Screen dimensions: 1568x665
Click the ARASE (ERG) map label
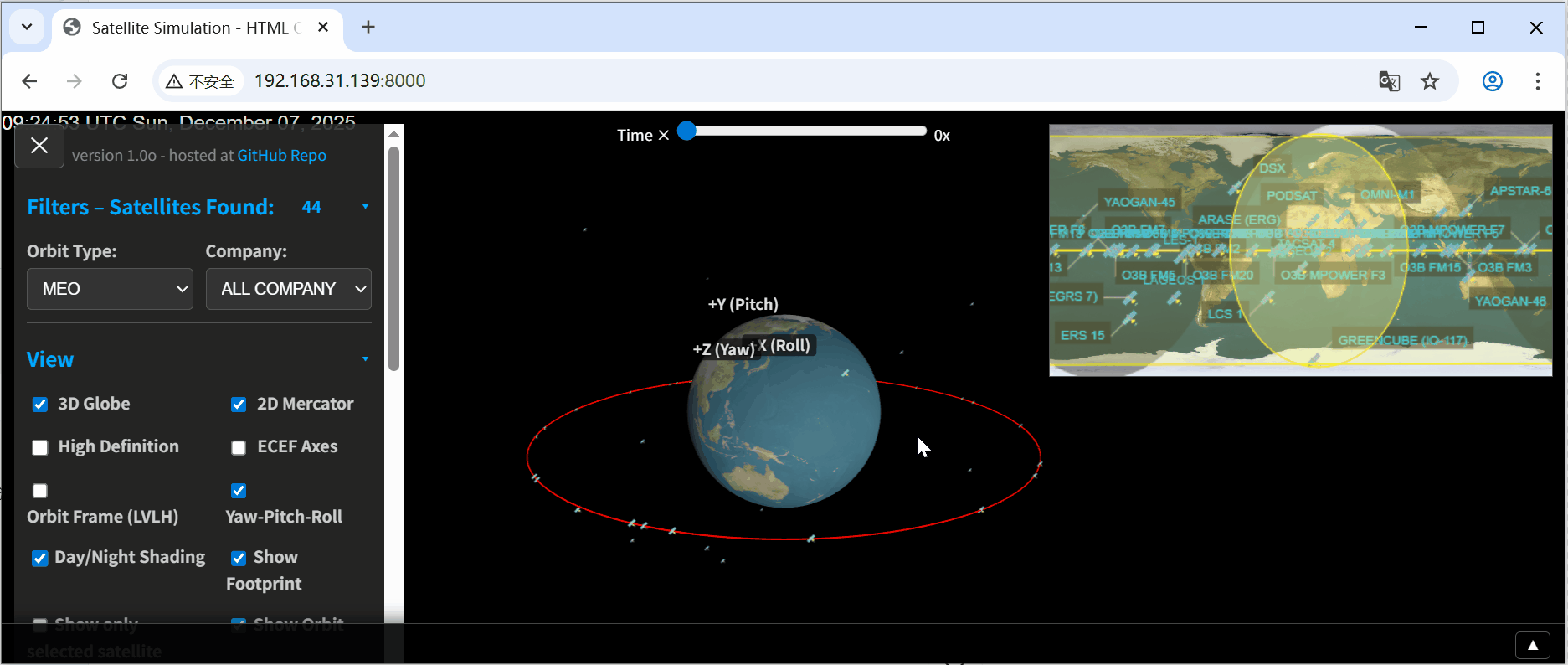1239,219
